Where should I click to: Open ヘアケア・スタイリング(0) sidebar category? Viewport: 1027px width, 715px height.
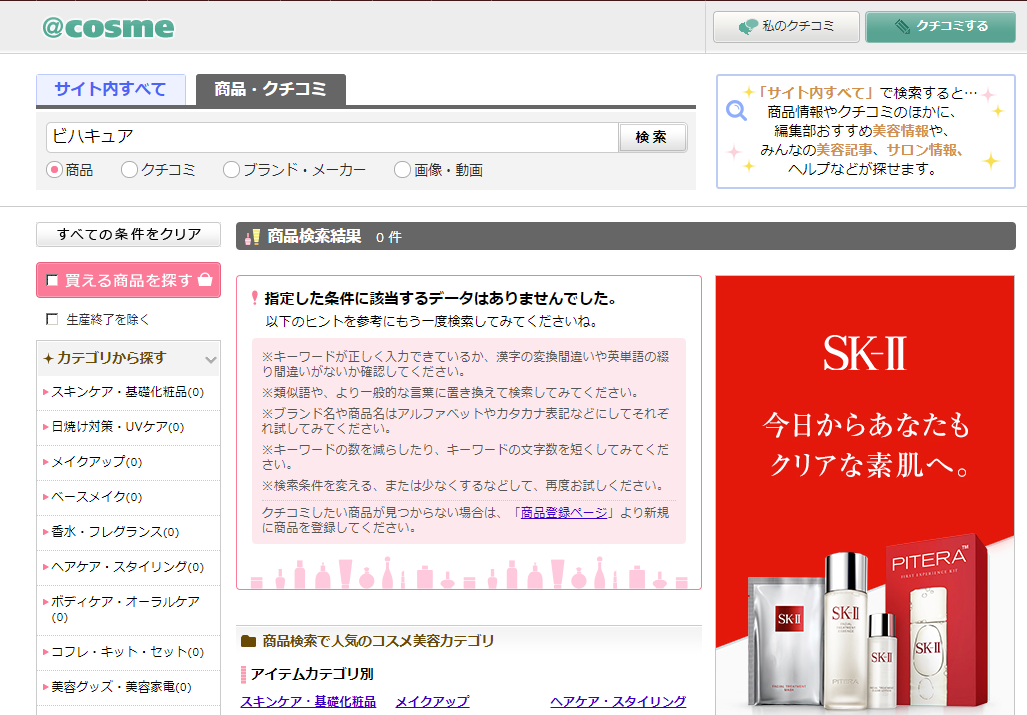tap(128, 567)
